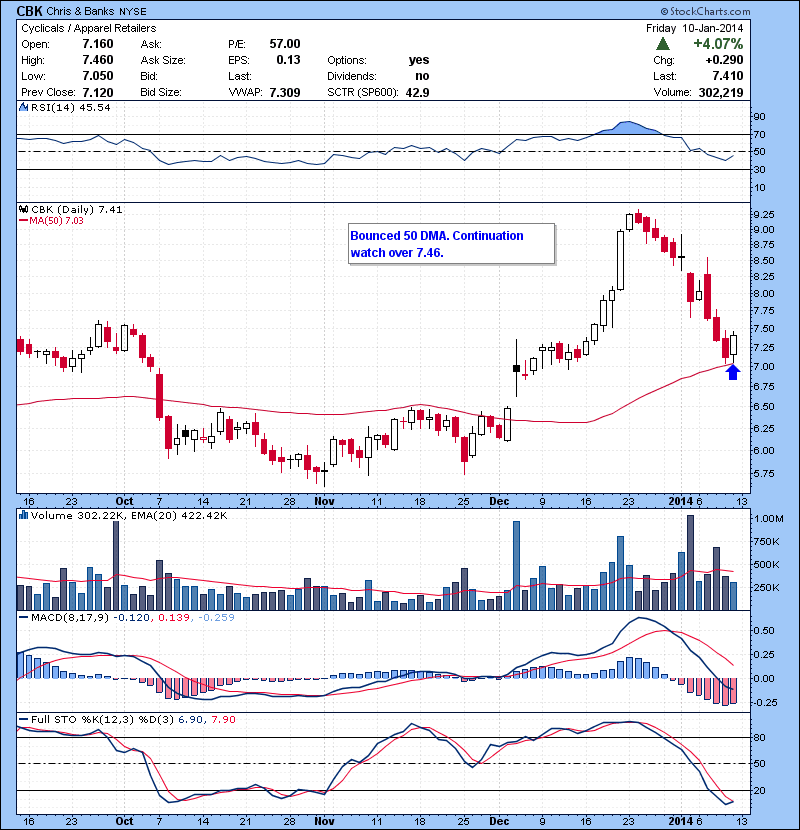Image resolution: width=800 pixels, height=830 pixels.
Task: Click the 9.25 price axis label
Action: tap(763, 215)
